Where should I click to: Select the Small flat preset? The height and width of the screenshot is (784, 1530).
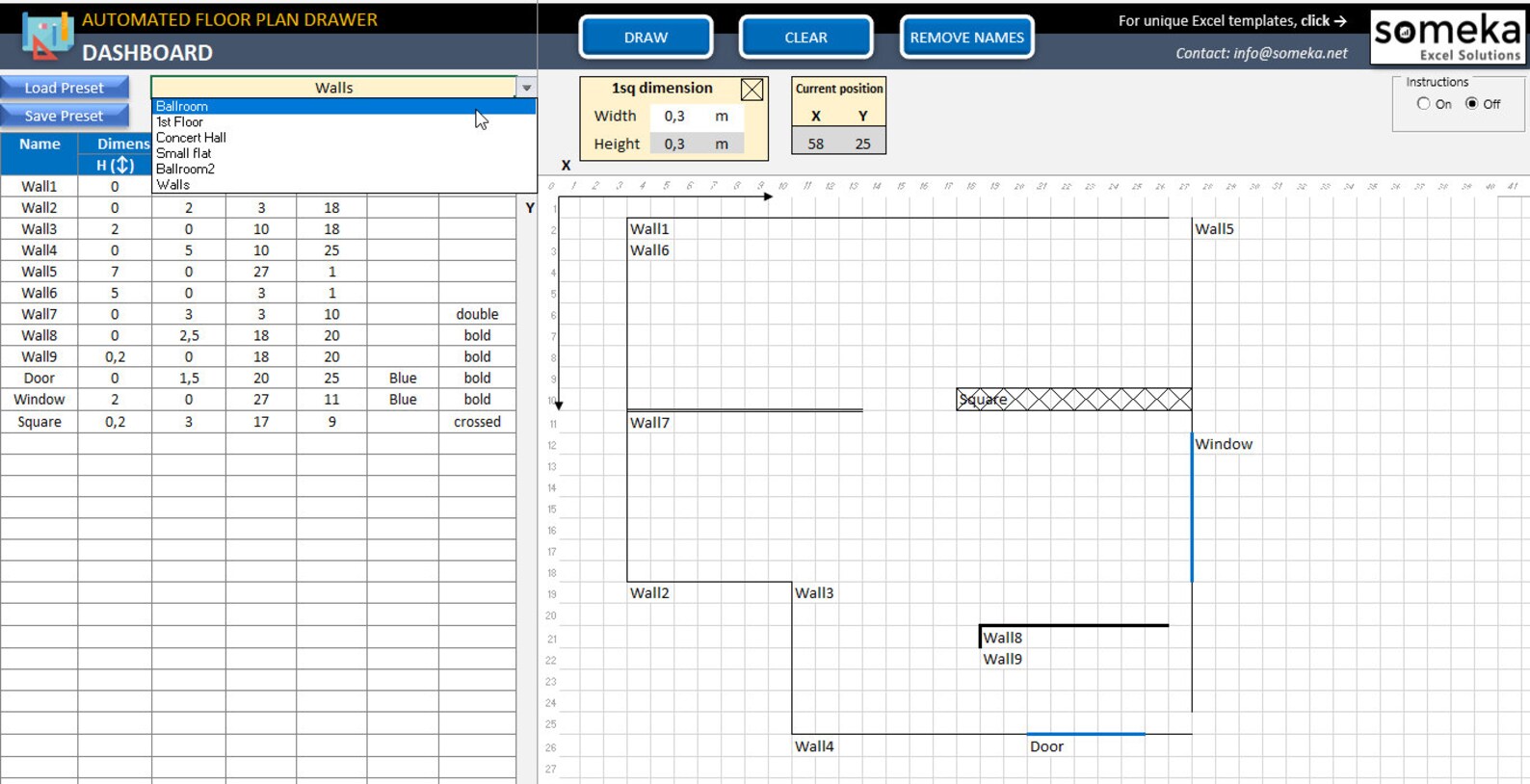click(343, 153)
